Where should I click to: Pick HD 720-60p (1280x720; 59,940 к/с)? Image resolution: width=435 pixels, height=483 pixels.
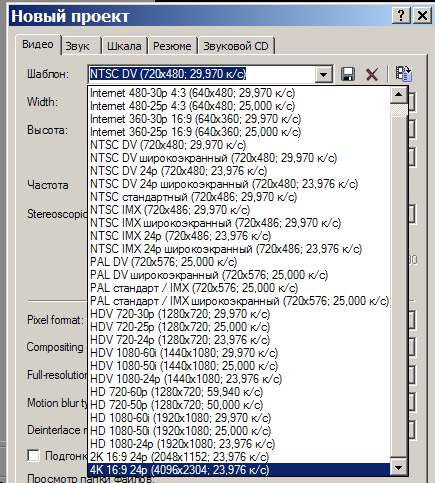(x=239, y=392)
